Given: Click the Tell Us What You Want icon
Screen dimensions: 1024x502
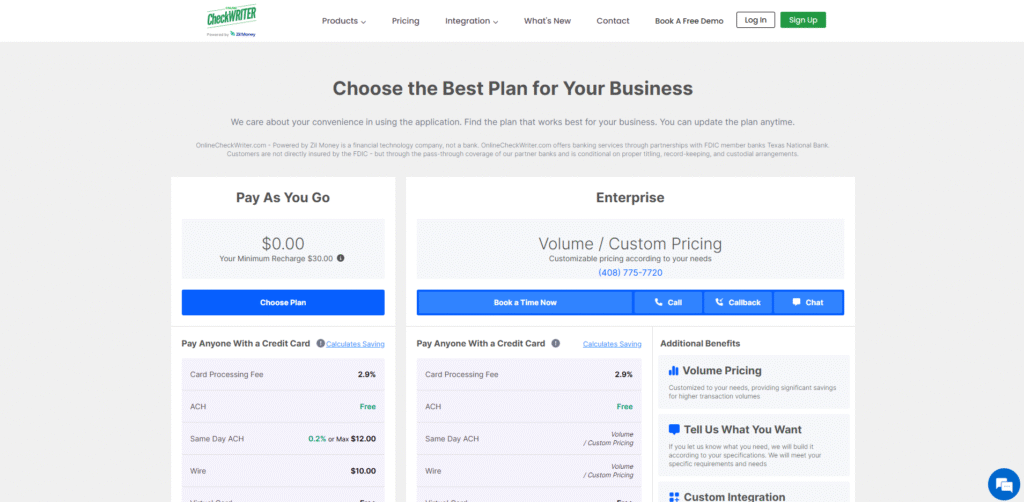Looking at the screenshot, I should [x=673, y=429].
